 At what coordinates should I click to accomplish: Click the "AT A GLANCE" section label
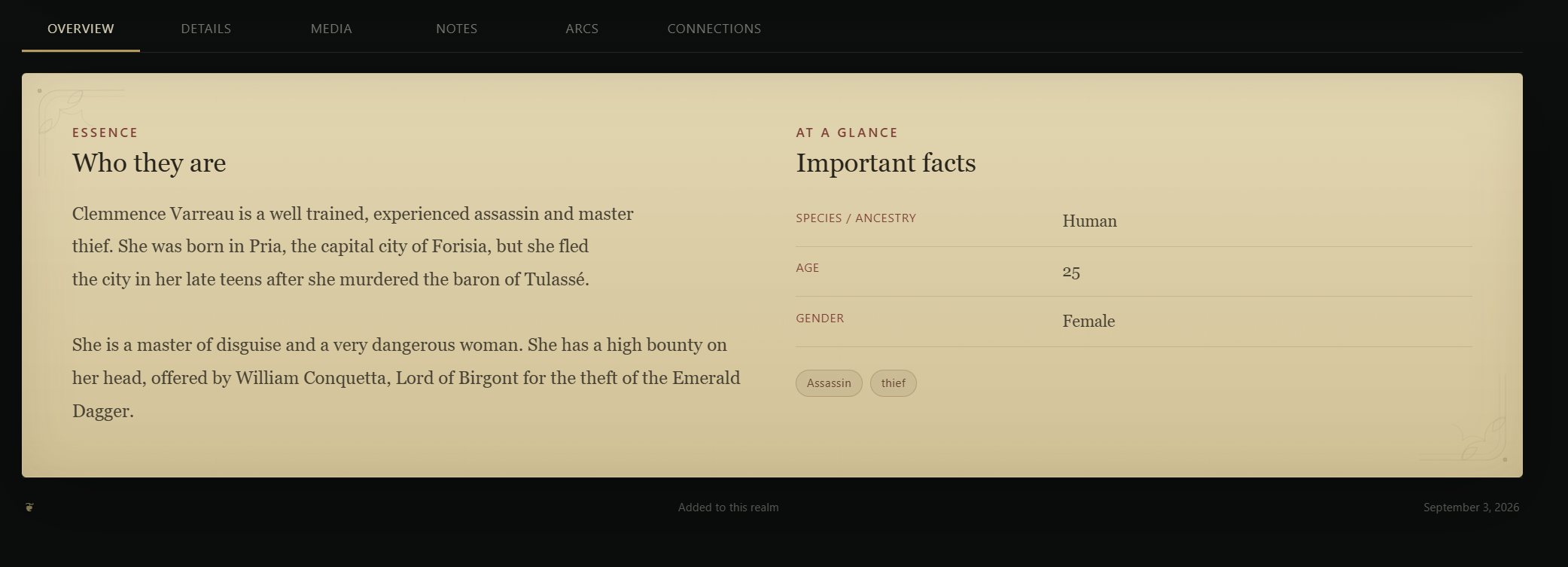pyautogui.click(x=847, y=133)
